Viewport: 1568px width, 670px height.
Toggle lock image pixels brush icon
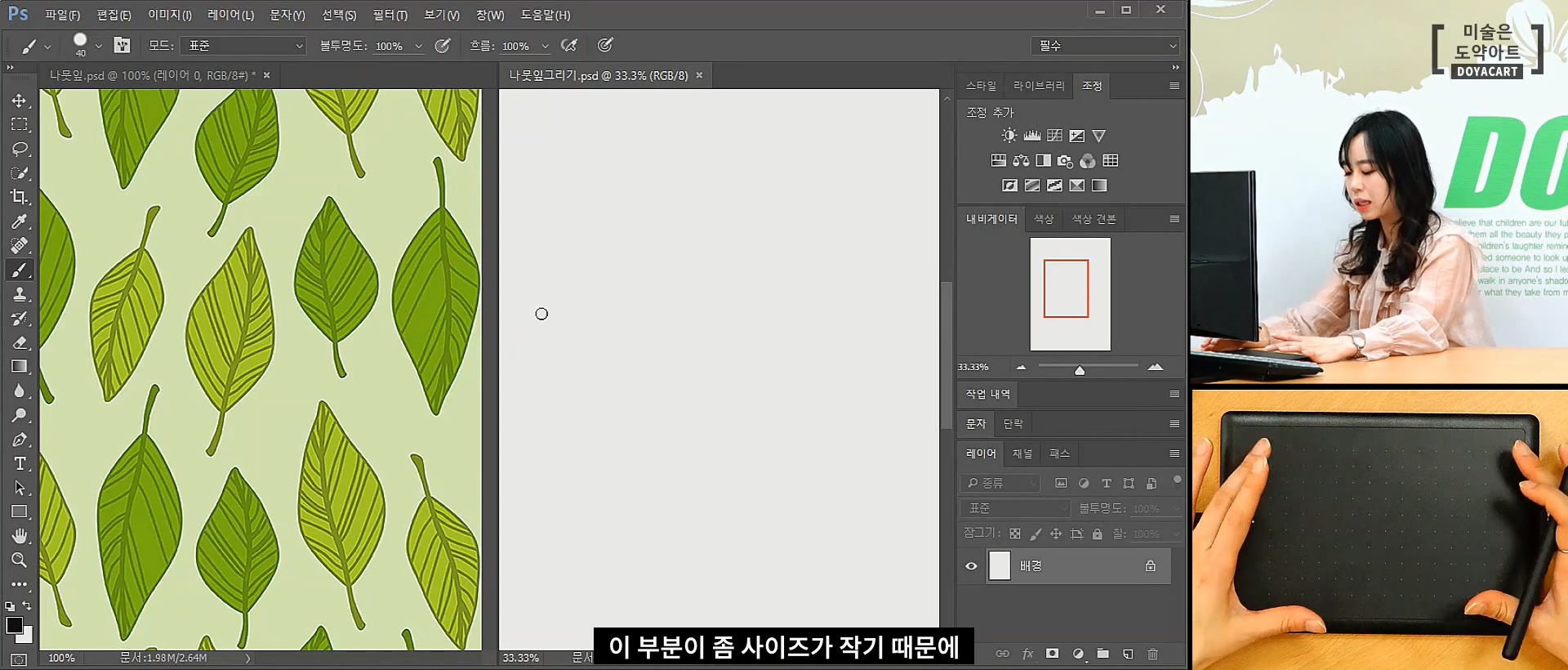(x=1036, y=534)
